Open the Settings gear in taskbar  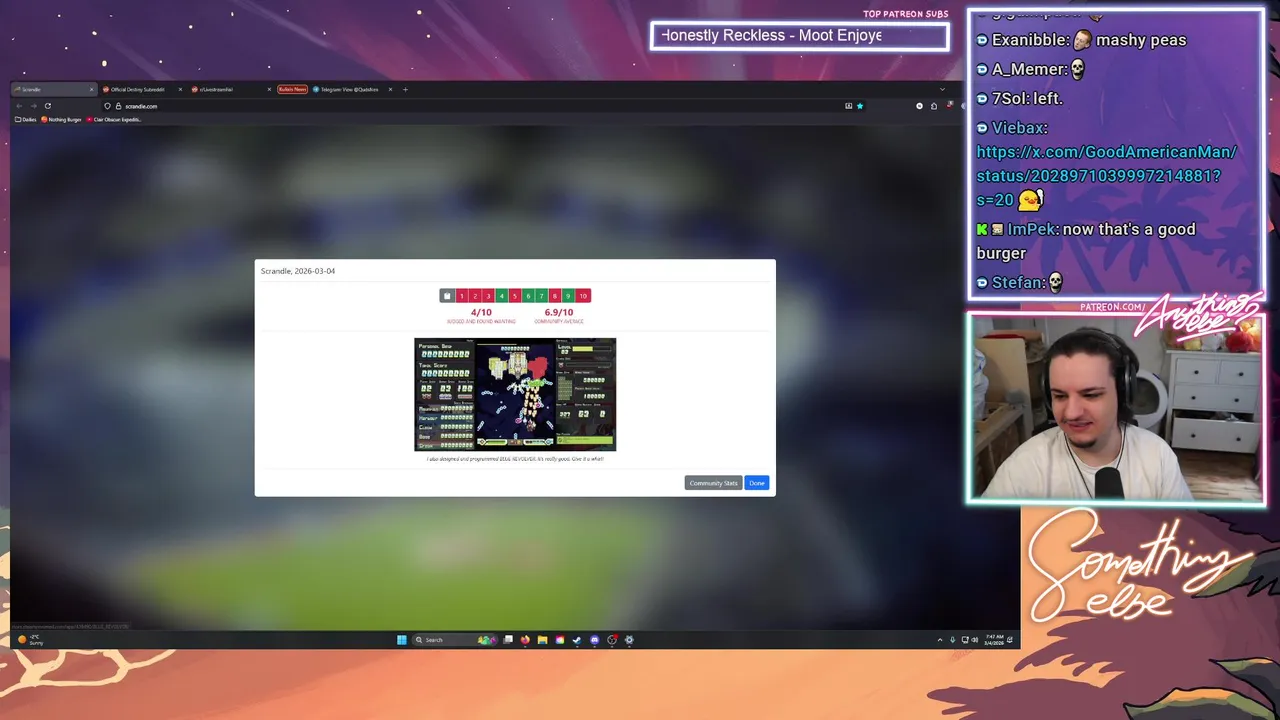tap(629, 640)
